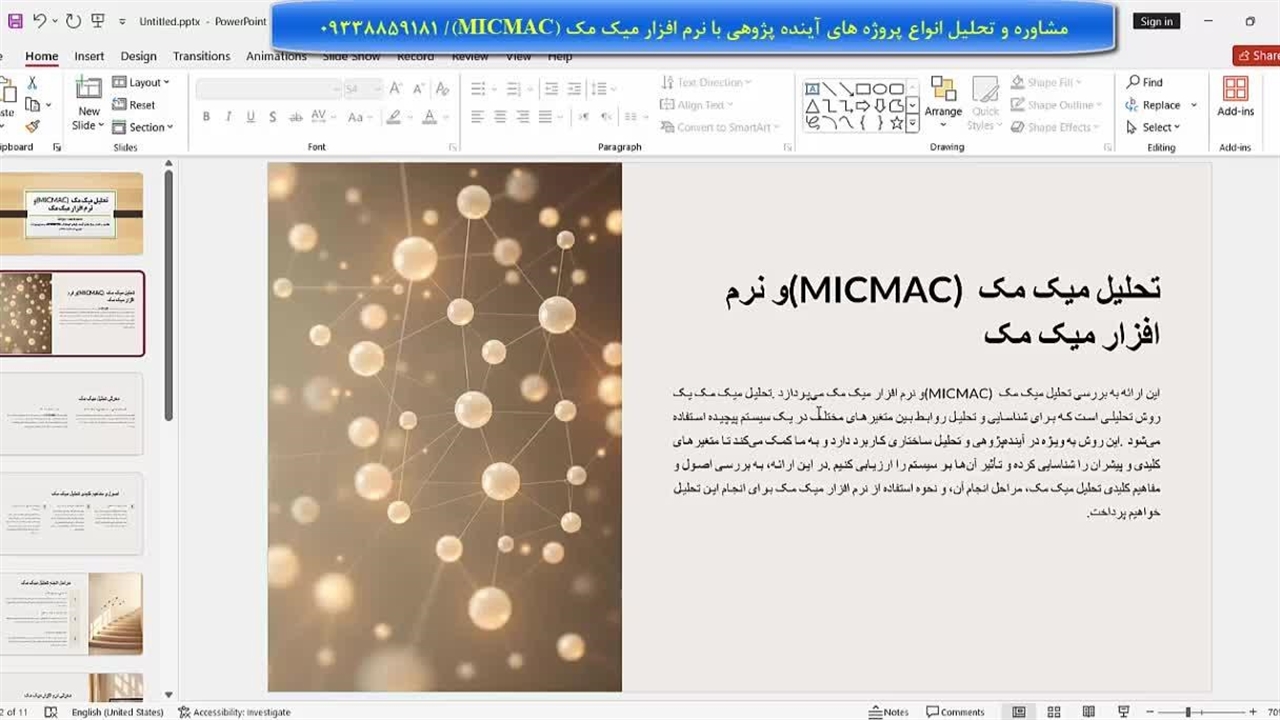The image size is (1280, 720).
Task: Click the Find magnifier icon
Action: point(1133,82)
